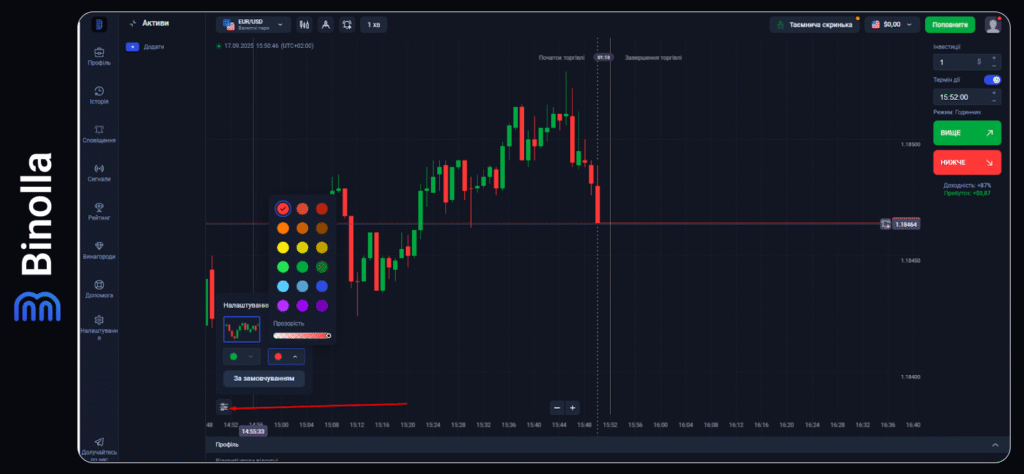The width and height of the screenshot is (1024, 474).
Task: Decrease investment amount with minus
Action: tap(994, 66)
